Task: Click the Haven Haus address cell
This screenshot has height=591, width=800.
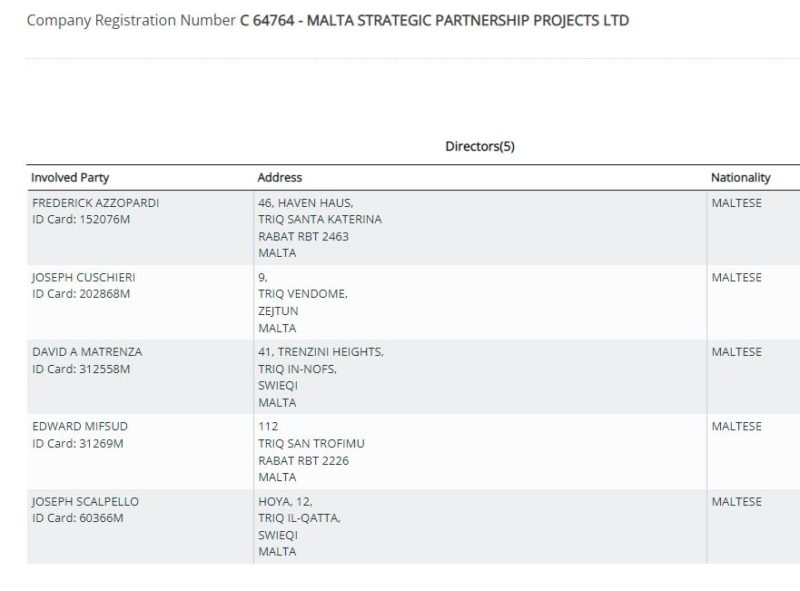Action: [x=319, y=227]
